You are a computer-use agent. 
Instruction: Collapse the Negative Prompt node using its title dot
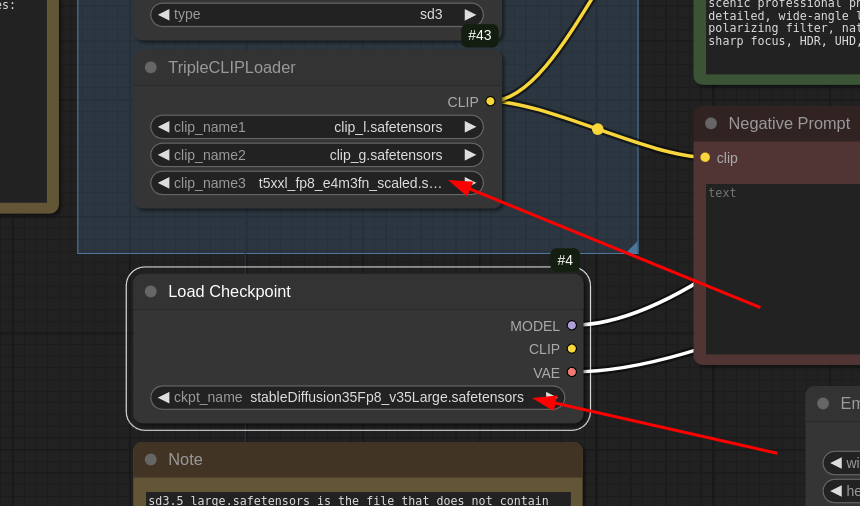tap(711, 124)
